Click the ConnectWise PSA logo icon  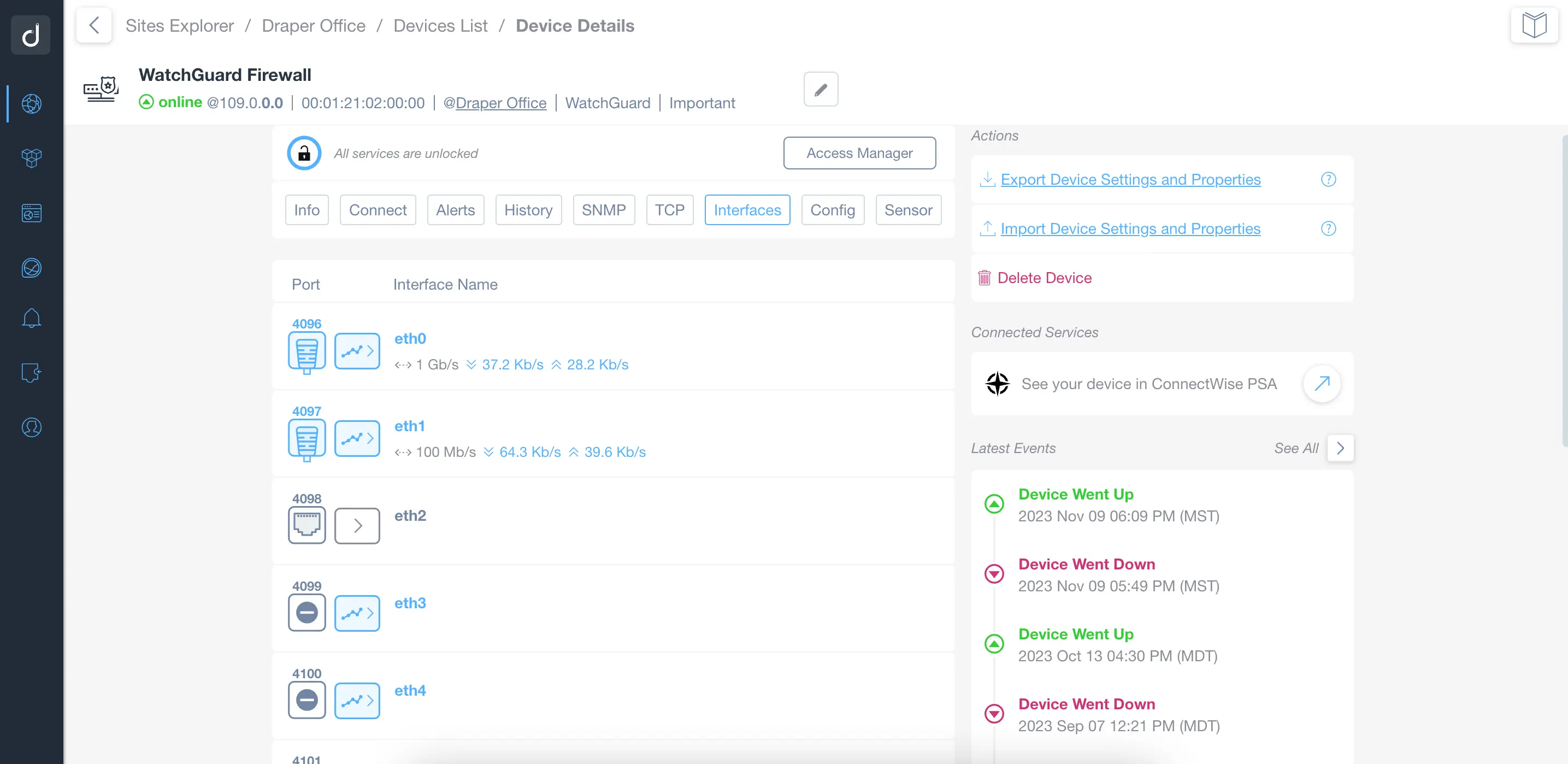click(x=997, y=384)
